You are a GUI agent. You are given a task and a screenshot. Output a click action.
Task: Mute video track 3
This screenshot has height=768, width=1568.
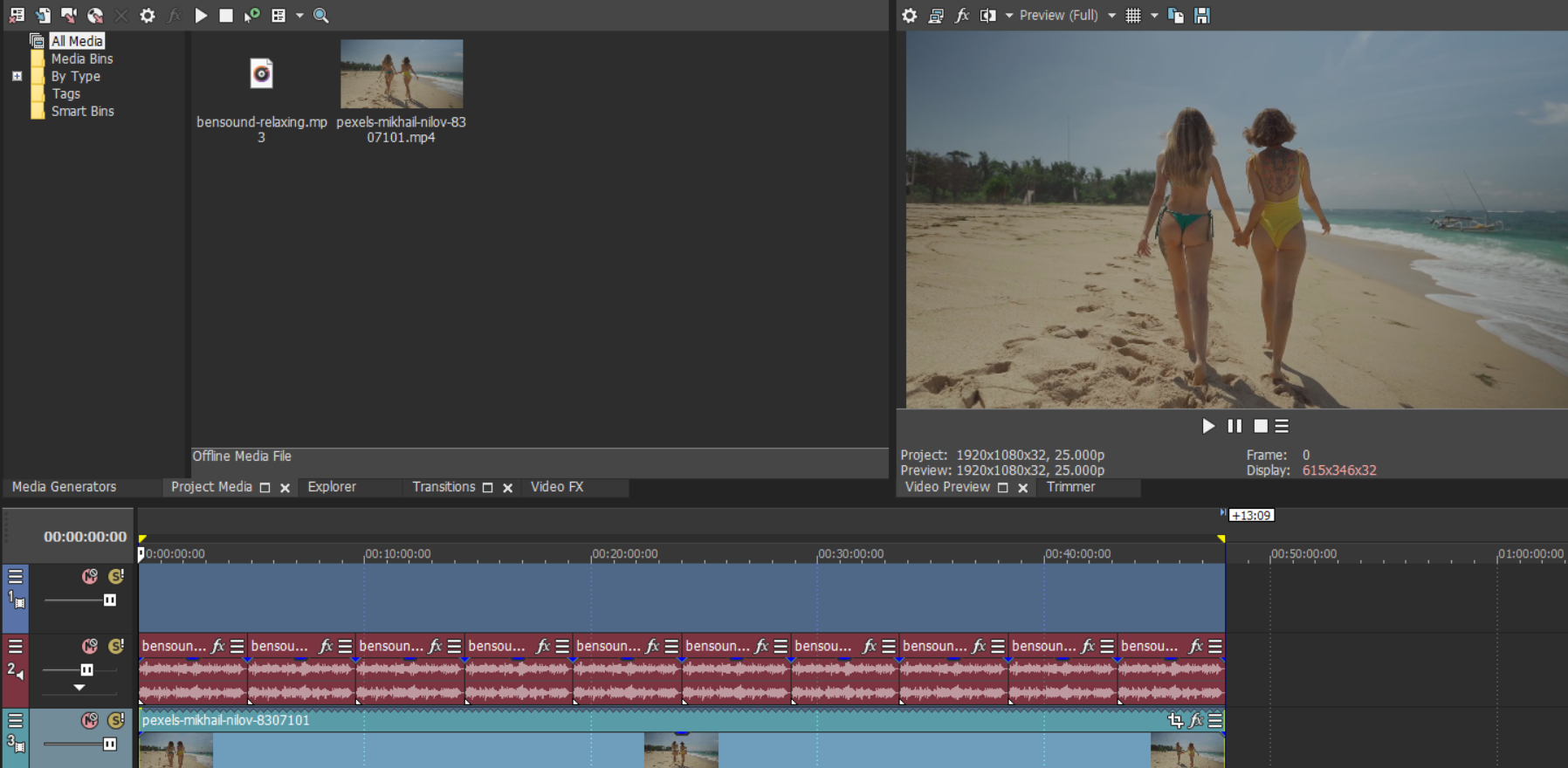(90, 720)
